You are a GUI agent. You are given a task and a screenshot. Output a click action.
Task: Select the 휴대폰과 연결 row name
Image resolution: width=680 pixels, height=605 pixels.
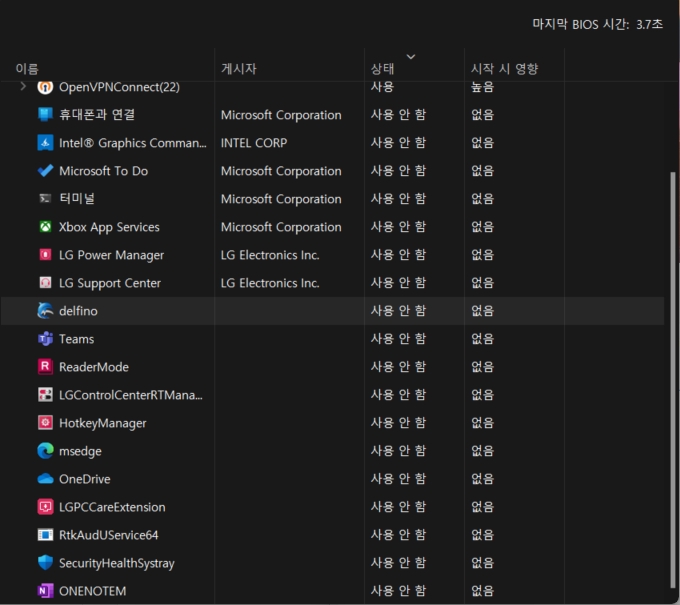97,114
